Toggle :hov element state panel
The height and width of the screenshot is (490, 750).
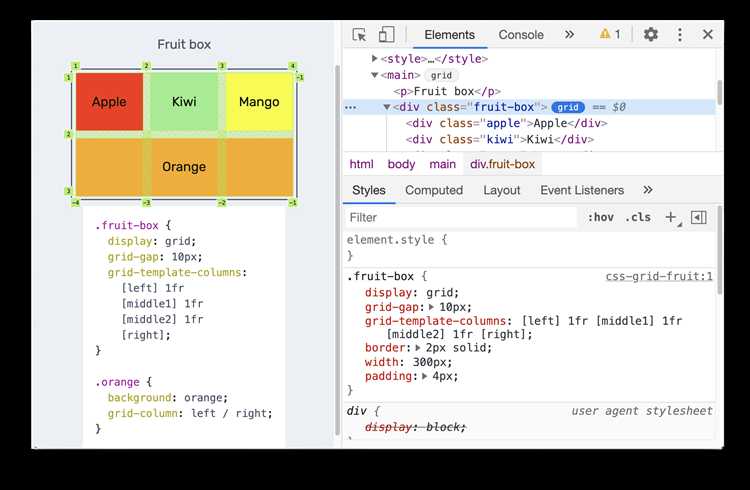click(601, 217)
